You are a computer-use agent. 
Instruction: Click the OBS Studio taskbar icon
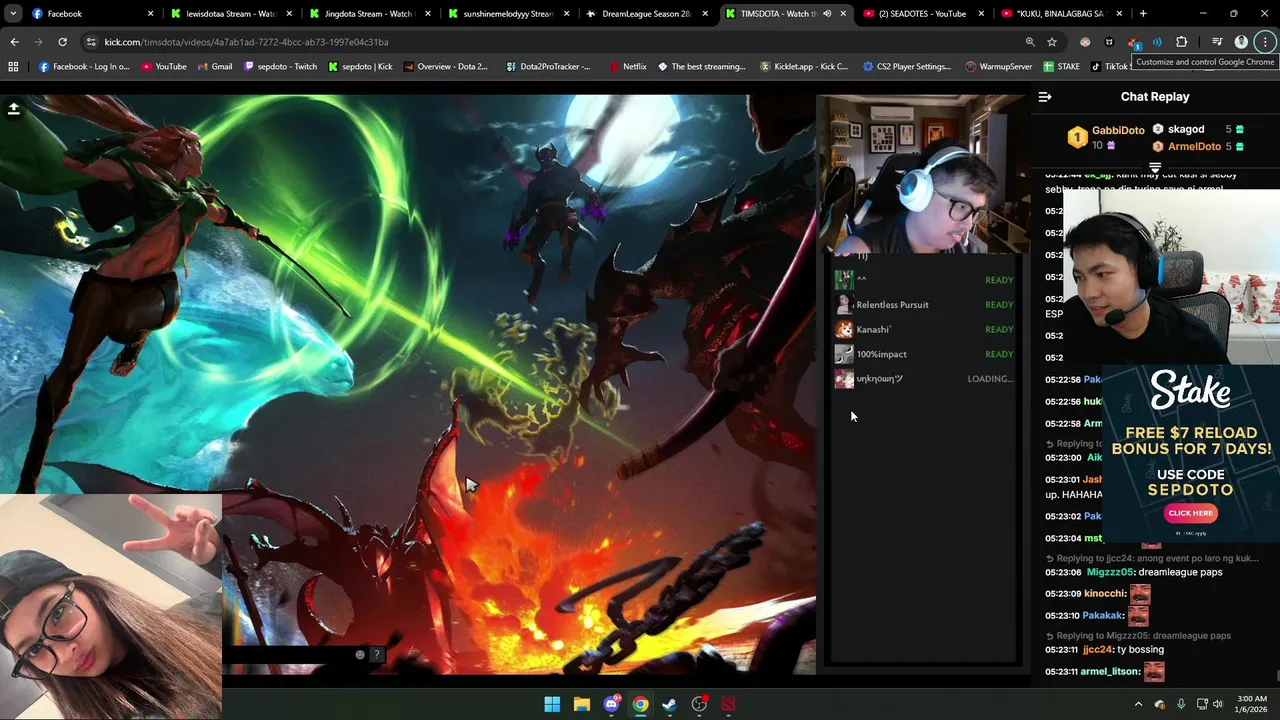pyautogui.click(x=699, y=704)
